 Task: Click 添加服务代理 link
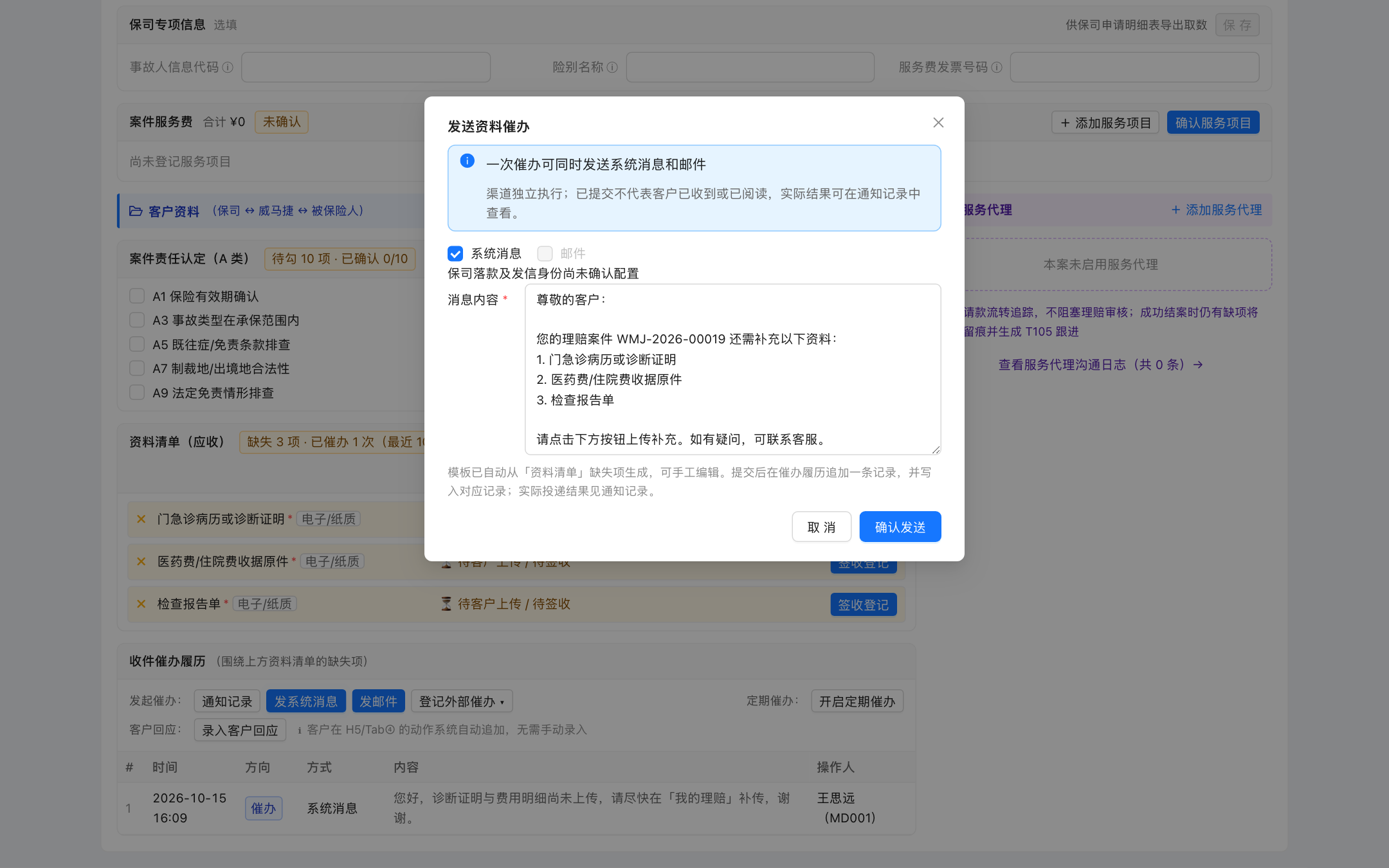(x=1216, y=210)
